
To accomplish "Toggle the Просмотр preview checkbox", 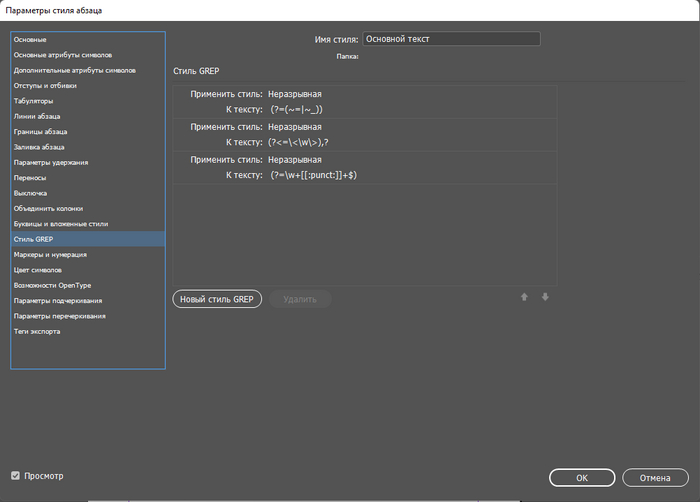I will point(15,476).
